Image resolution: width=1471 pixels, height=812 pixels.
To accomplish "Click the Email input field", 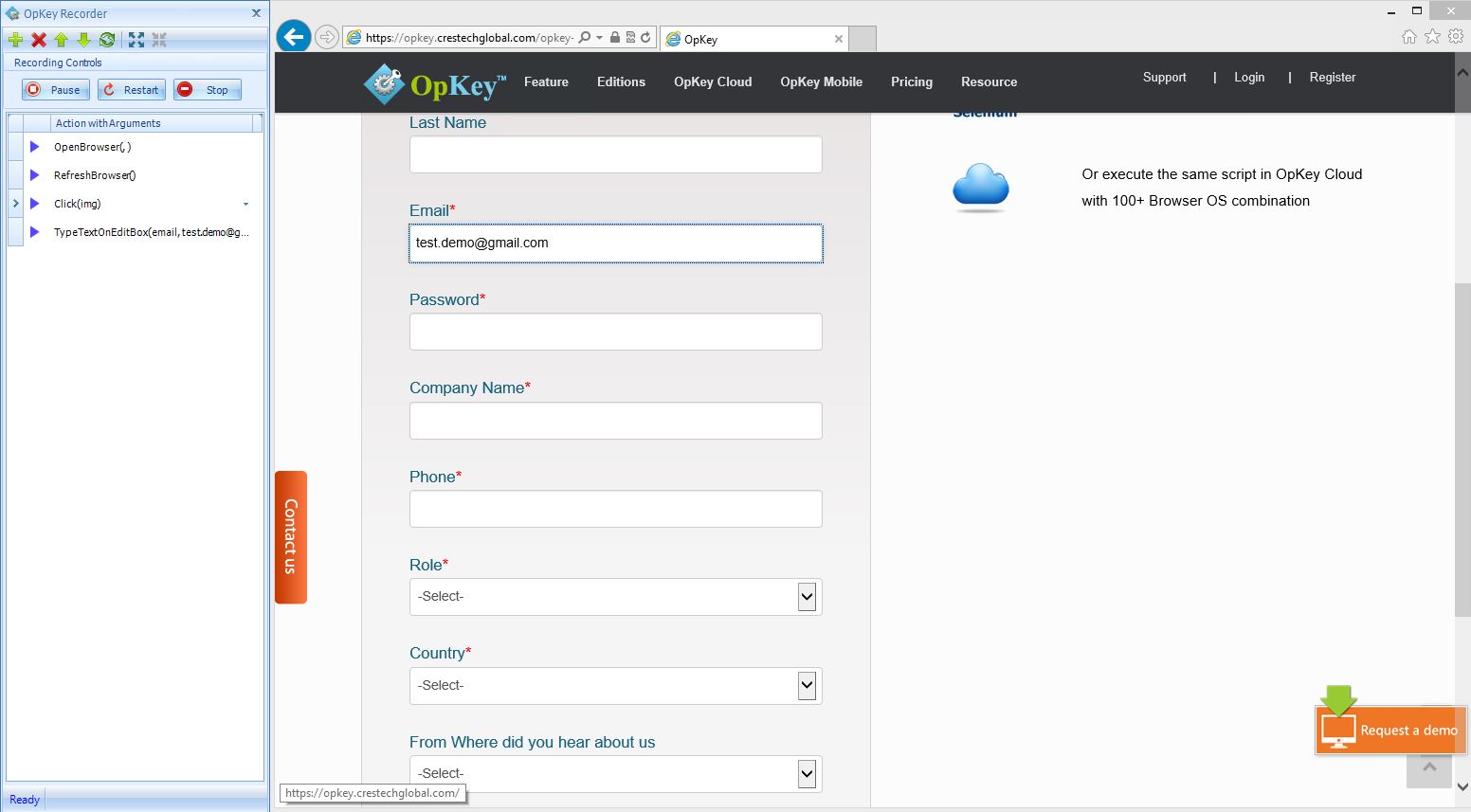I will click(x=616, y=244).
